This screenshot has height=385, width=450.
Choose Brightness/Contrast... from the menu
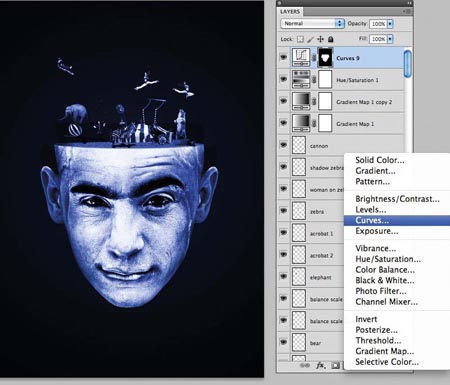(397, 199)
